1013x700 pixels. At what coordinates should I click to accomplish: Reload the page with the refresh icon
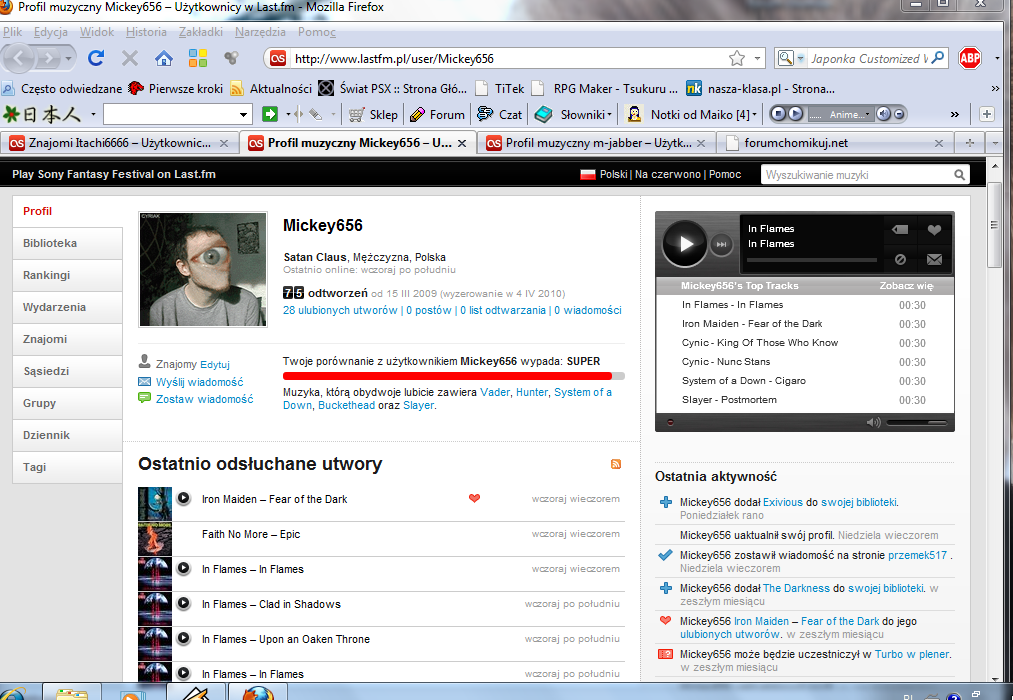click(x=96, y=58)
